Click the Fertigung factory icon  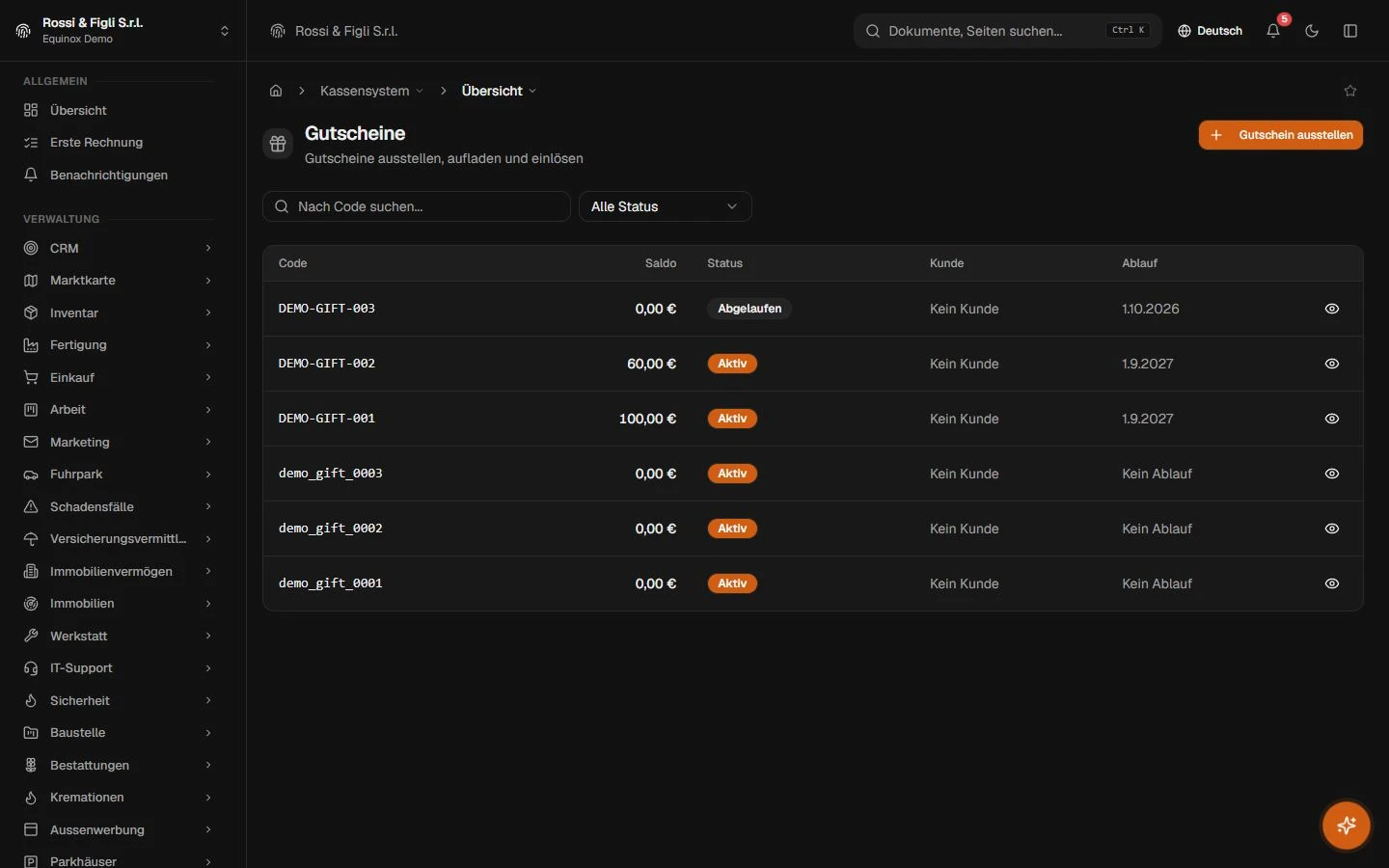click(x=31, y=345)
